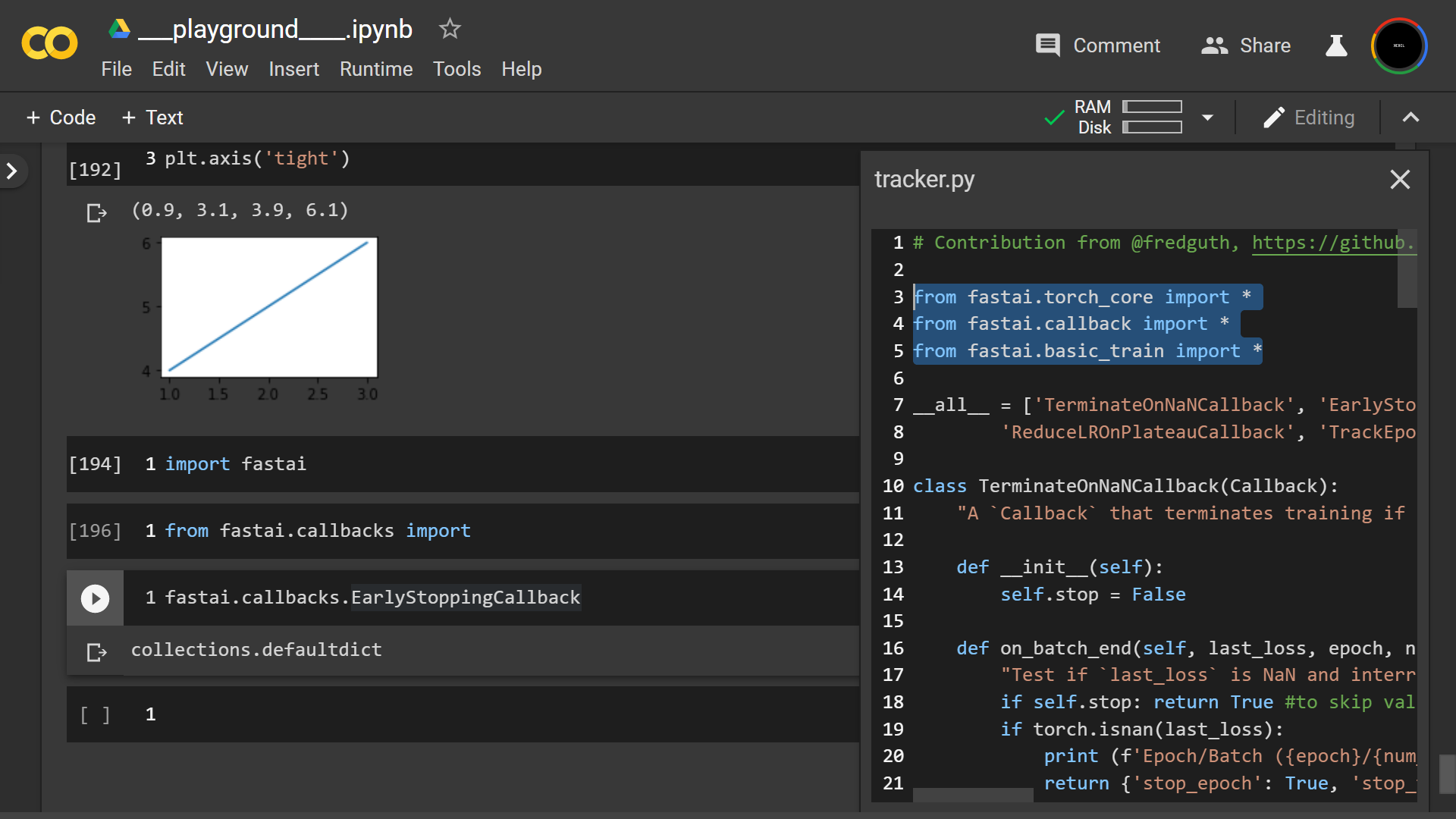
Task: Open the Comment panel
Action: point(1097,45)
